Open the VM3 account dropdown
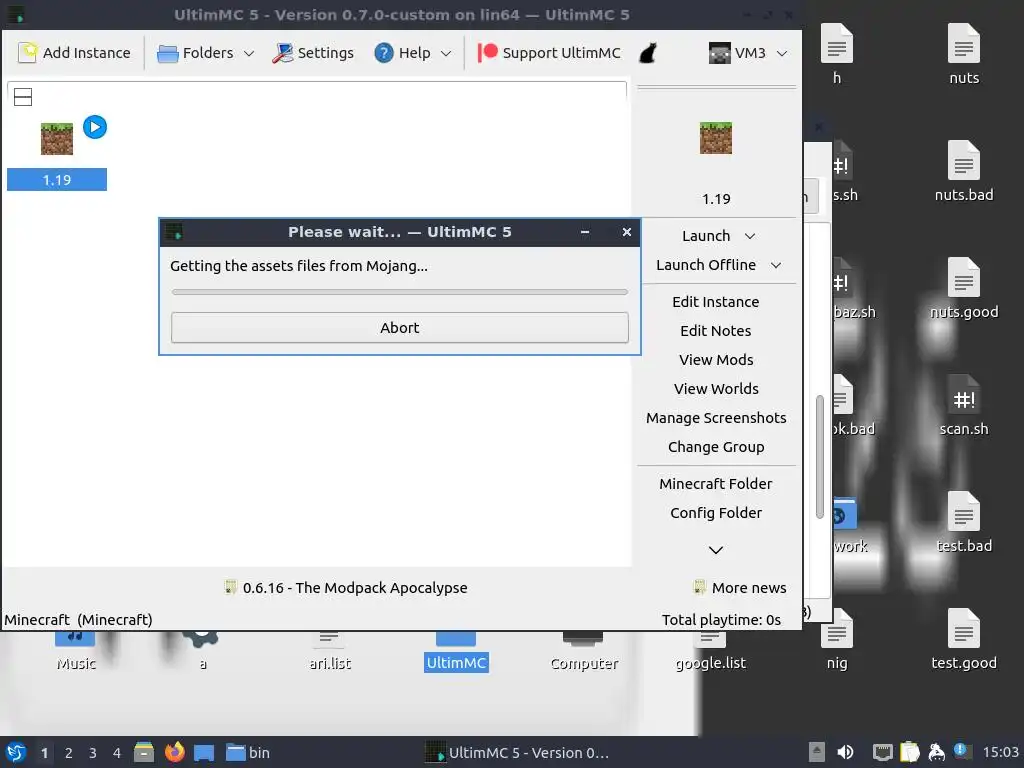Image resolution: width=1024 pixels, height=768 pixels. (x=782, y=54)
